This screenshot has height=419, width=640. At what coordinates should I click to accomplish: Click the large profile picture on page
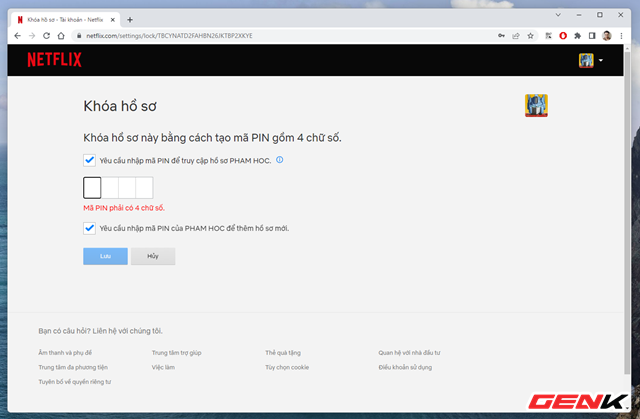536,105
